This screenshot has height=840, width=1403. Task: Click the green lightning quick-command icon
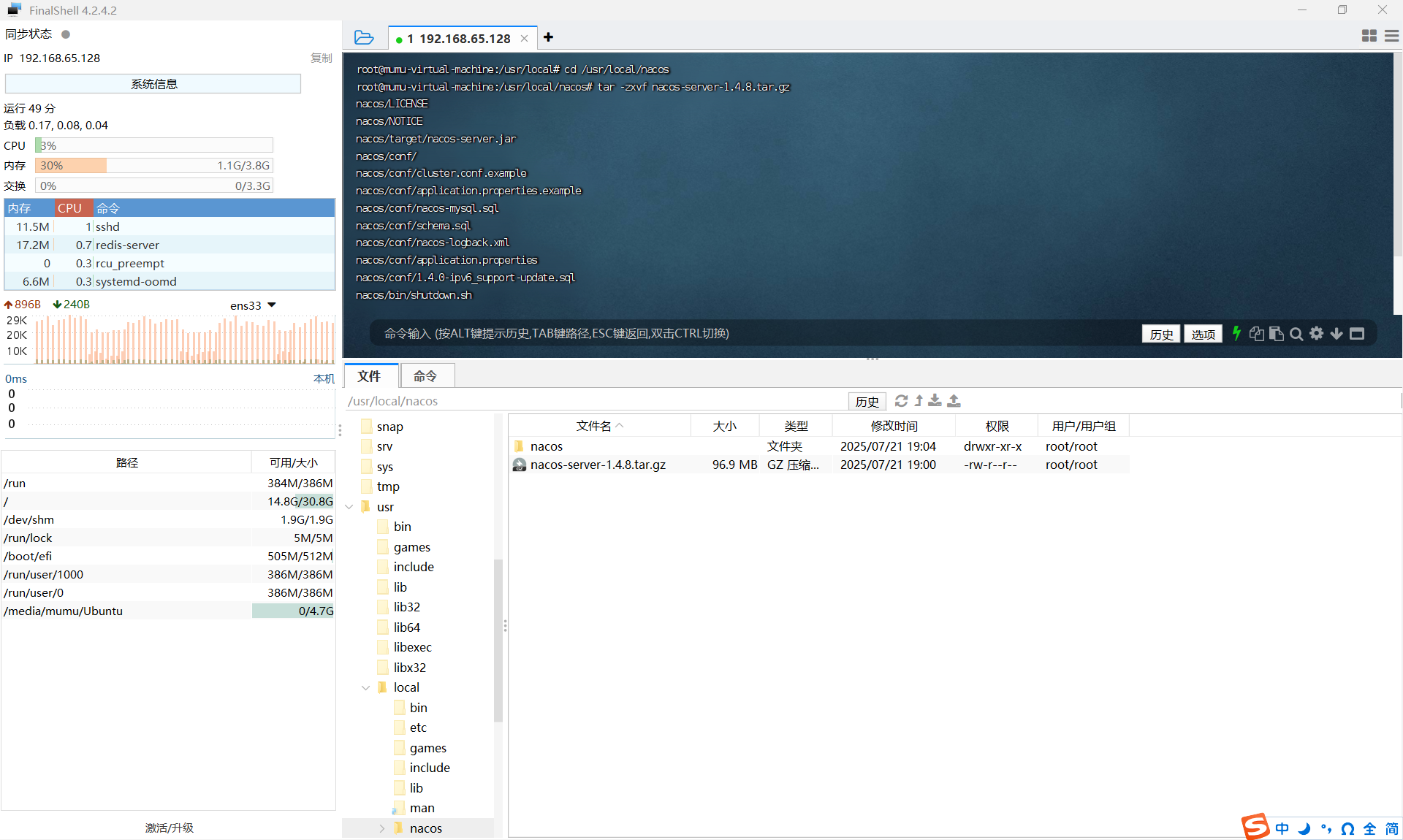coord(1236,334)
